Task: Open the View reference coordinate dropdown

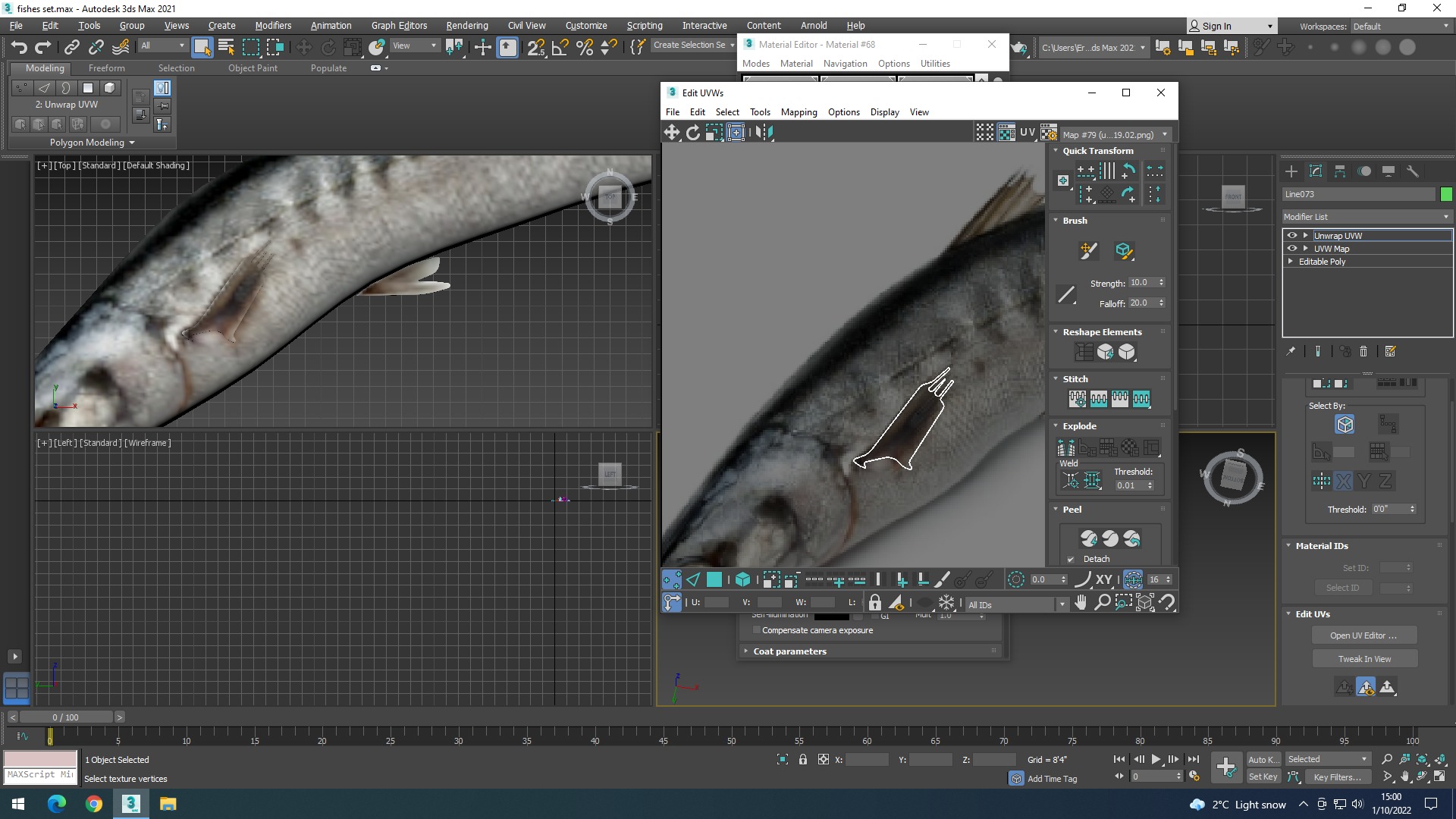Action: [x=414, y=45]
